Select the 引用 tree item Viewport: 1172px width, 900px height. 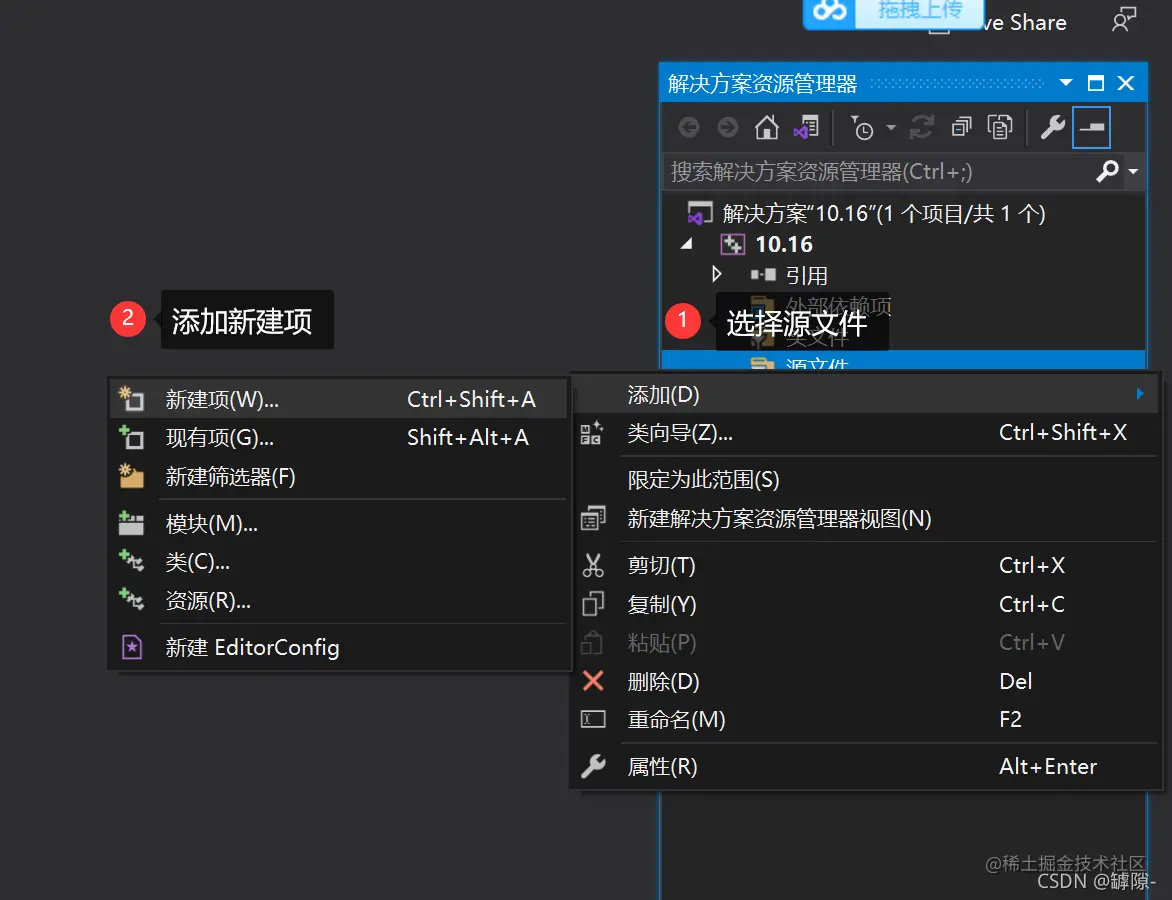[806, 275]
